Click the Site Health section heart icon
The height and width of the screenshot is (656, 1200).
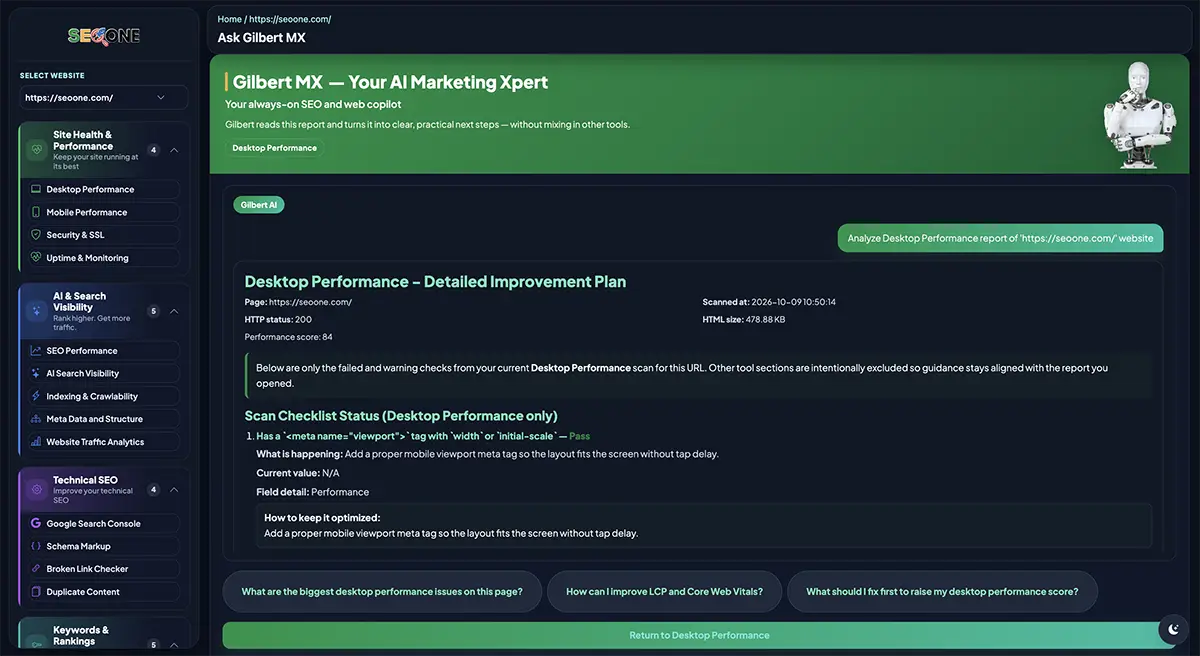point(37,150)
